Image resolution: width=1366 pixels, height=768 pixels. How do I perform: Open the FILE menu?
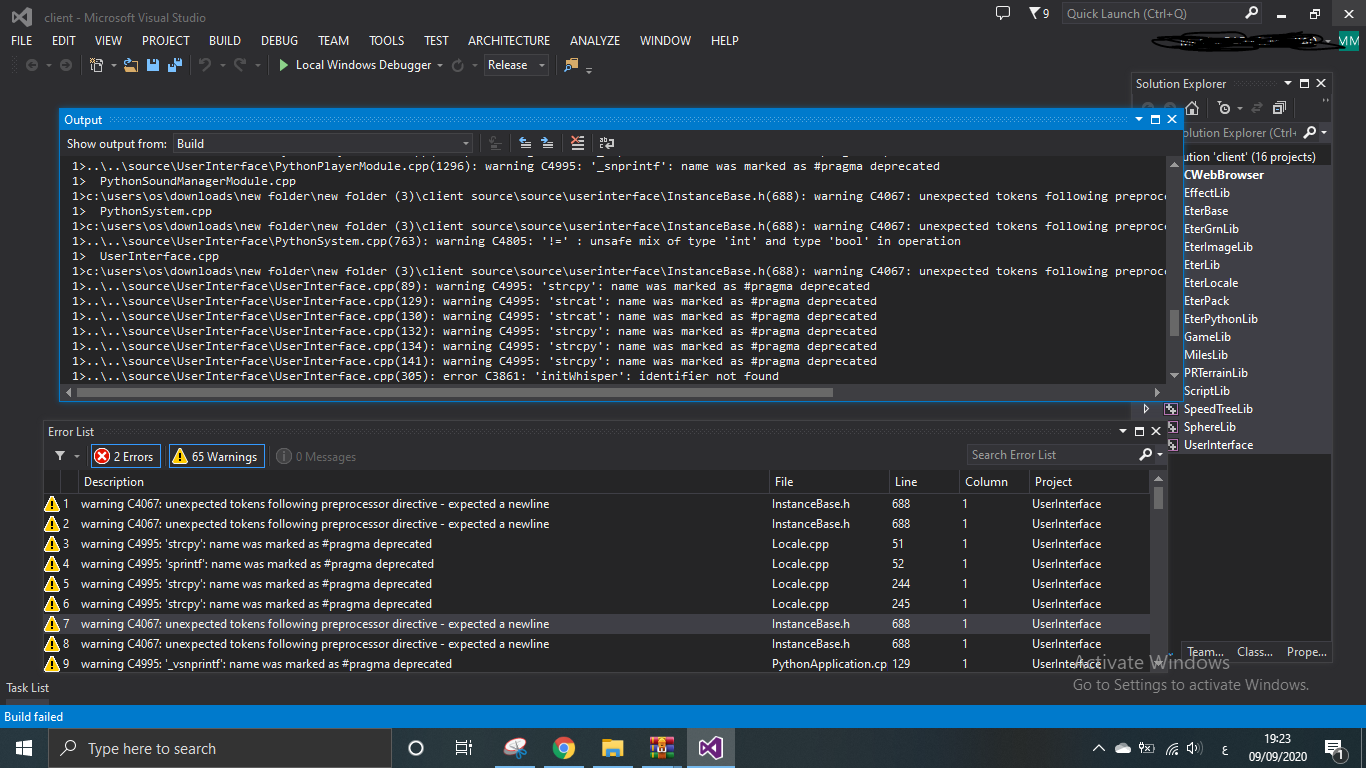coord(22,41)
